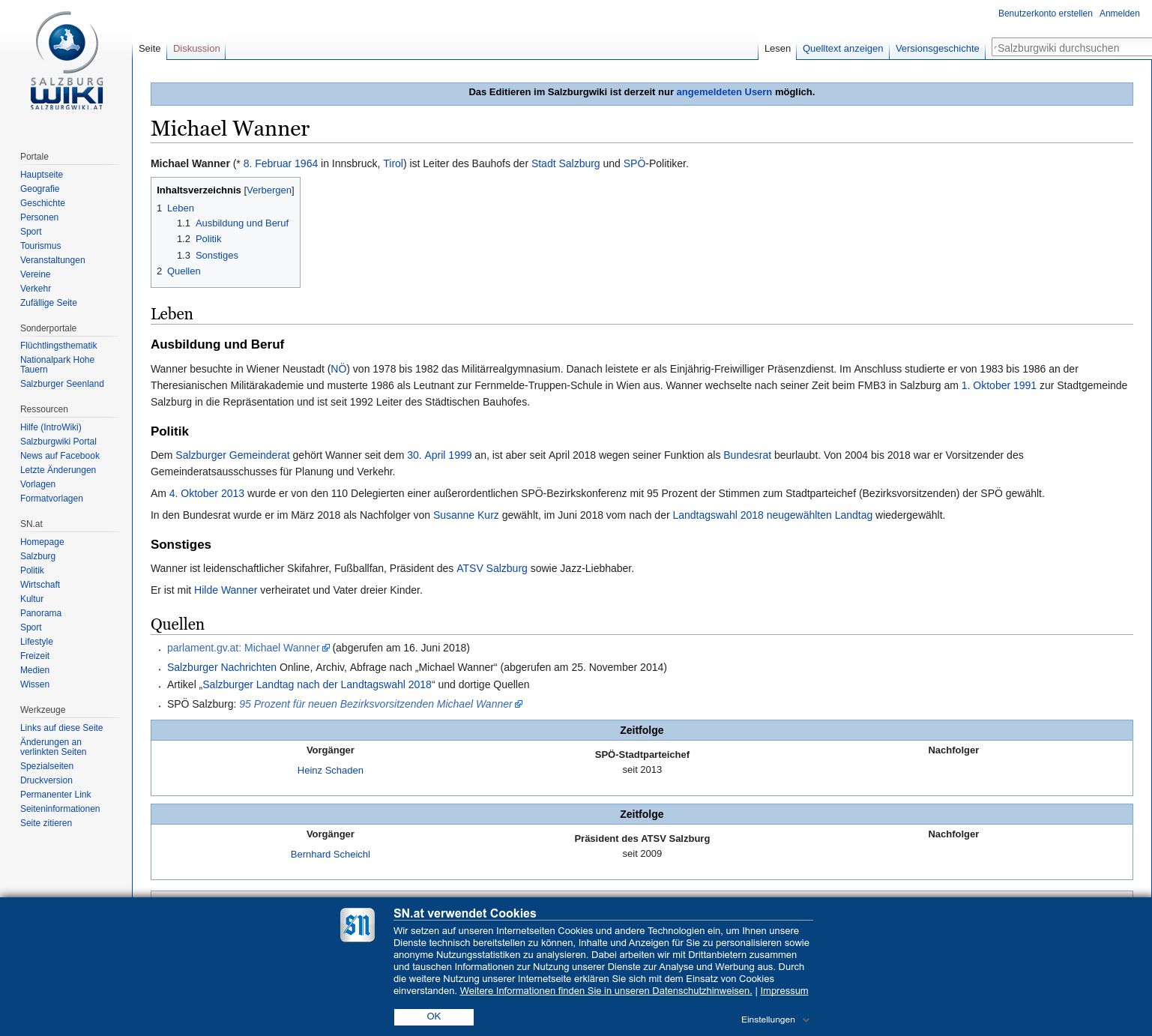Open the 1. Oktober 1991 link
Viewport: 1152px width, 1036px height.
tap(999, 385)
